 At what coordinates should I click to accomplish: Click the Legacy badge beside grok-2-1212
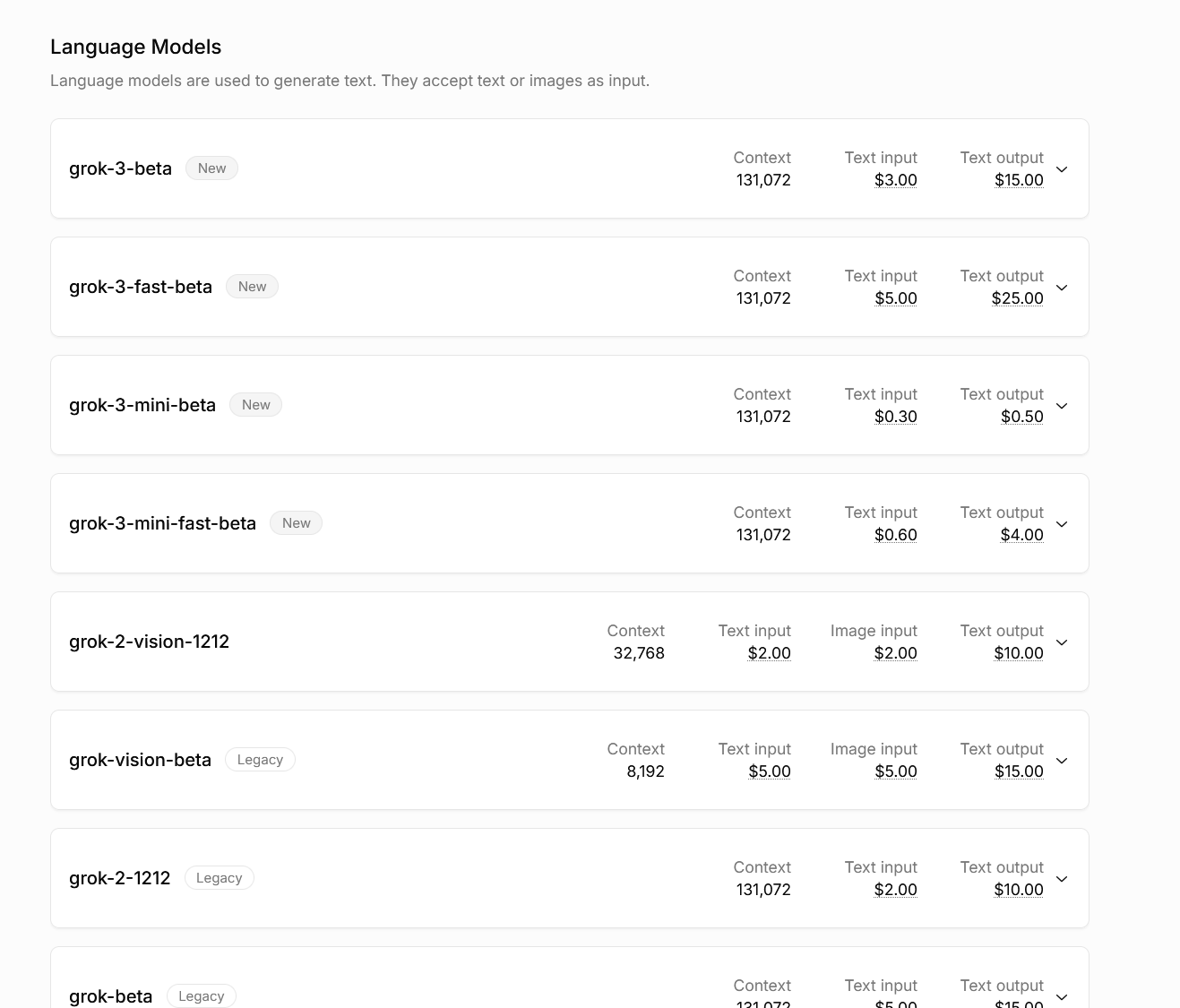click(x=219, y=878)
